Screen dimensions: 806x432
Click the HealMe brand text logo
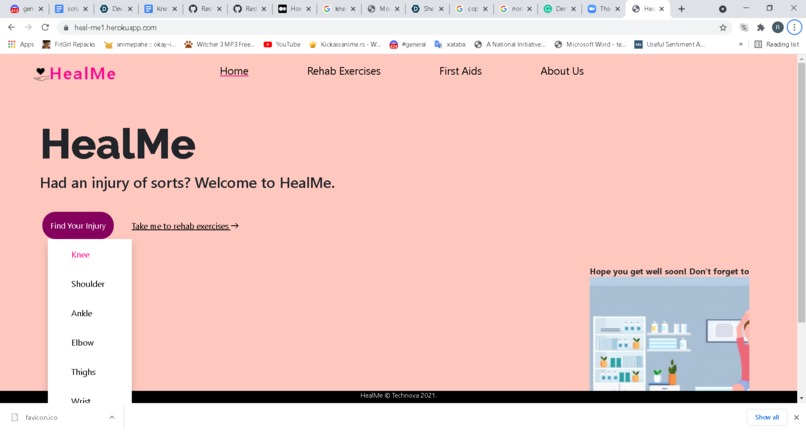(x=83, y=74)
